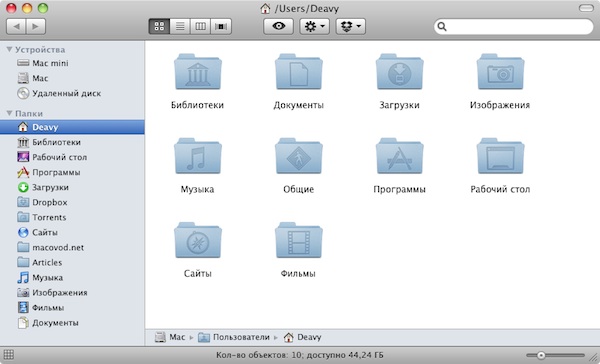Click the toolbar hide pill button
Image resolution: width=600 pixels, height=364 pixels.
(586, 8)
